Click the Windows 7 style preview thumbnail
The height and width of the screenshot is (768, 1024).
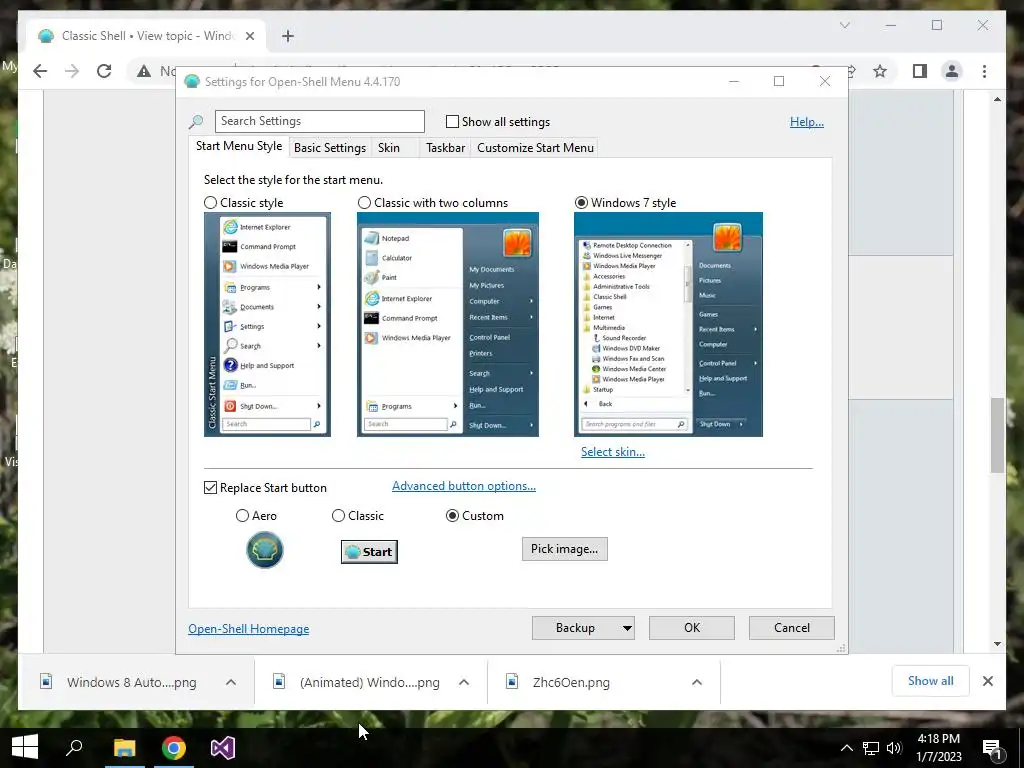click(668, 325)
